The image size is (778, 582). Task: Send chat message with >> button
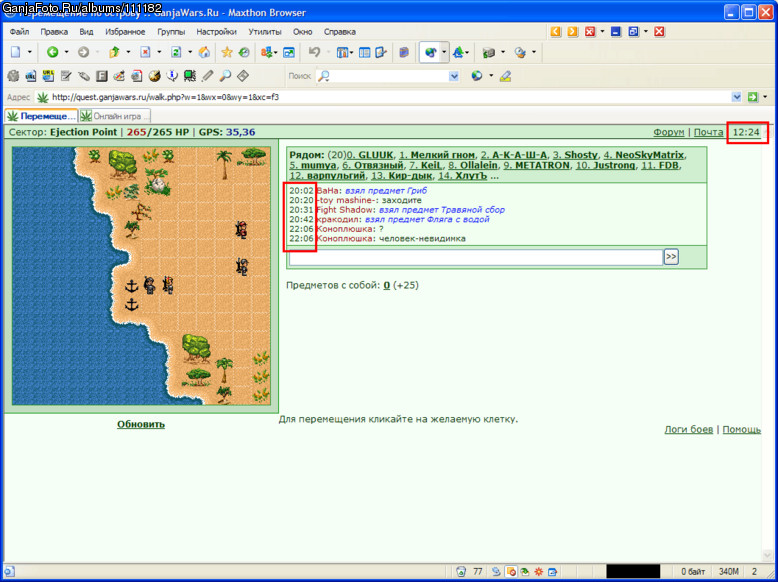tap(671, 257)
